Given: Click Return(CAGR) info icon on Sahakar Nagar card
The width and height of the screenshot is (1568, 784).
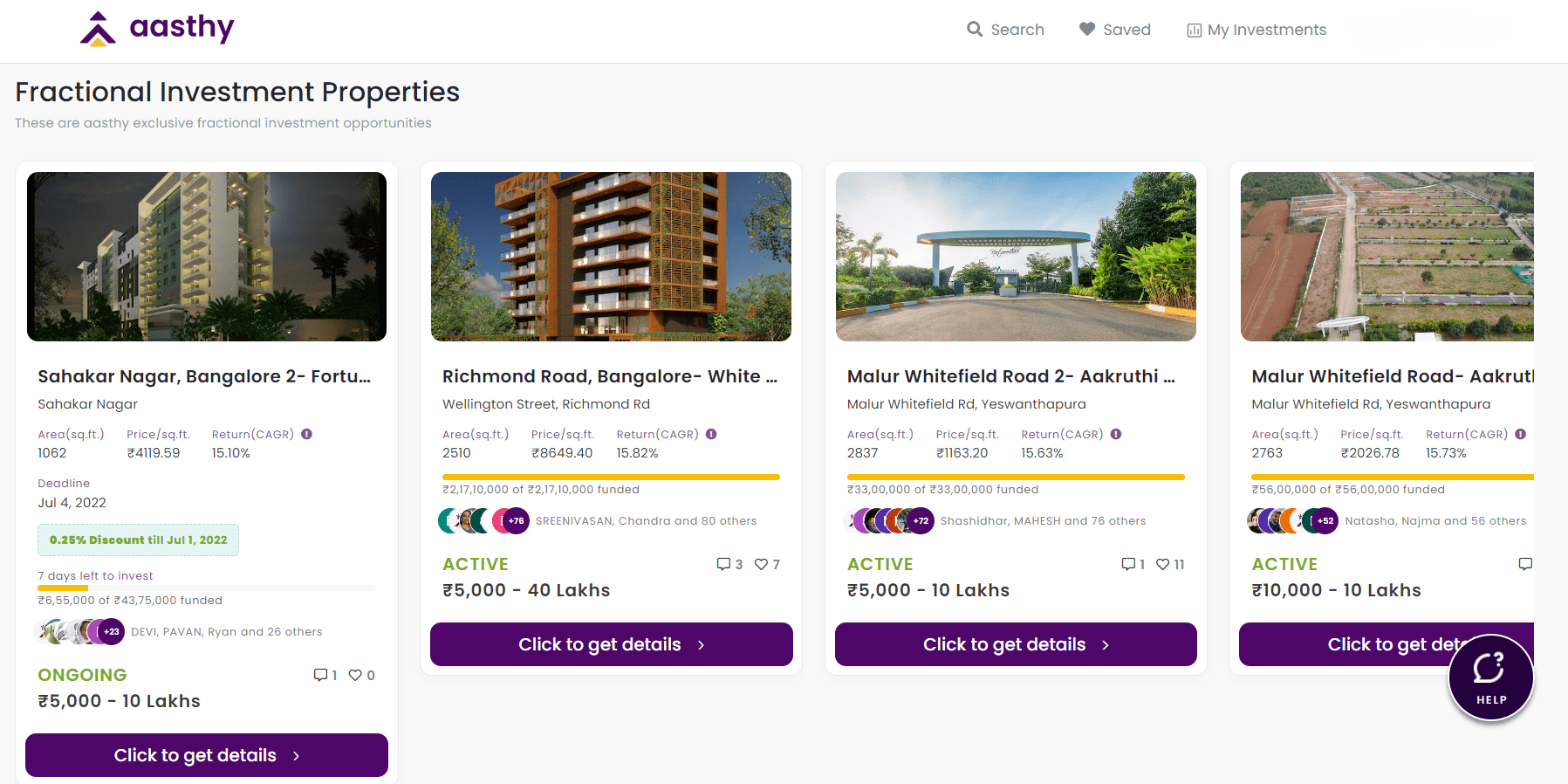Looking at the screenshot, I should (307, 434).
